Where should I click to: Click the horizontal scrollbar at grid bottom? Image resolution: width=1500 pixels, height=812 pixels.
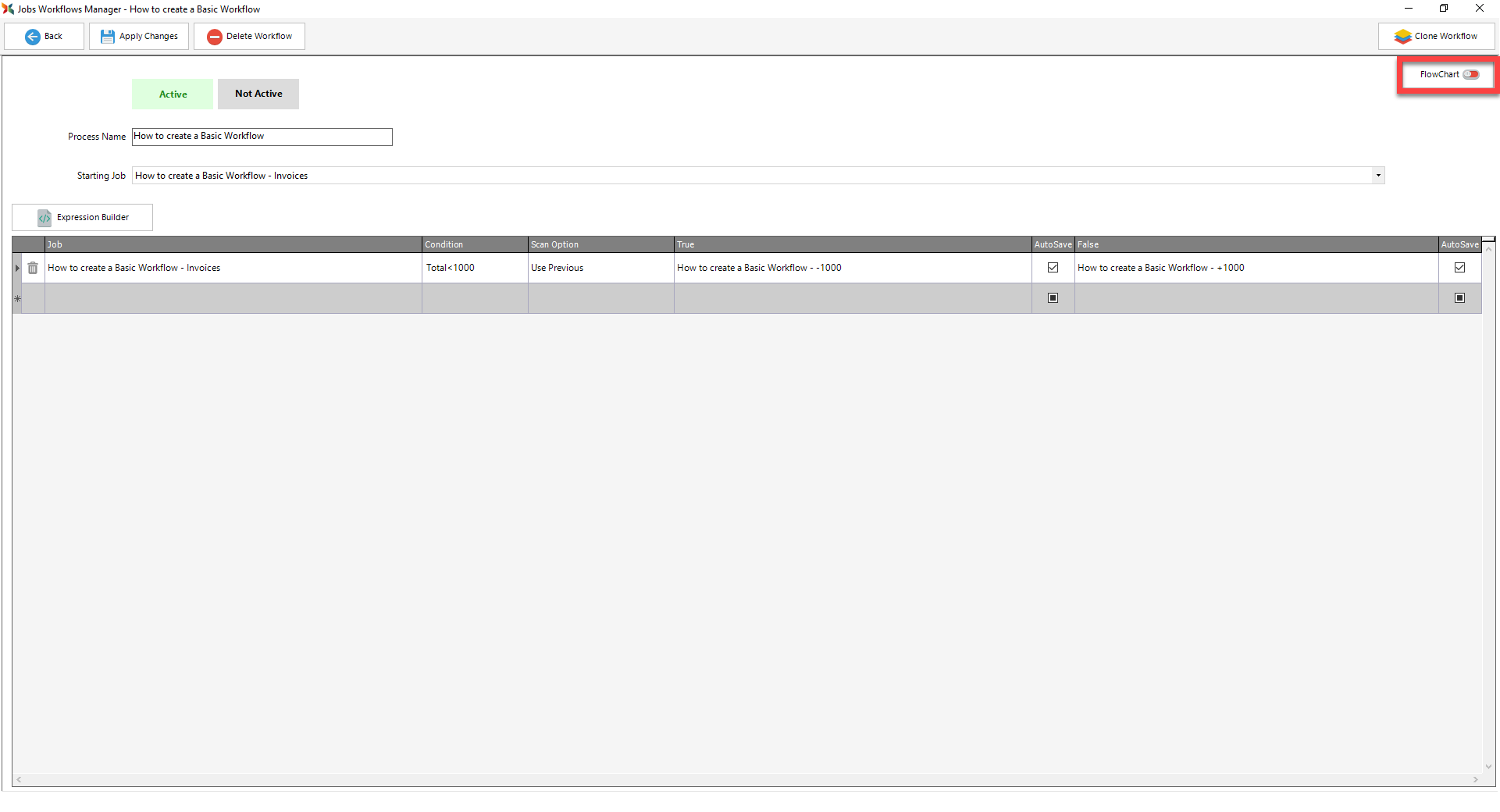[746, 779]
